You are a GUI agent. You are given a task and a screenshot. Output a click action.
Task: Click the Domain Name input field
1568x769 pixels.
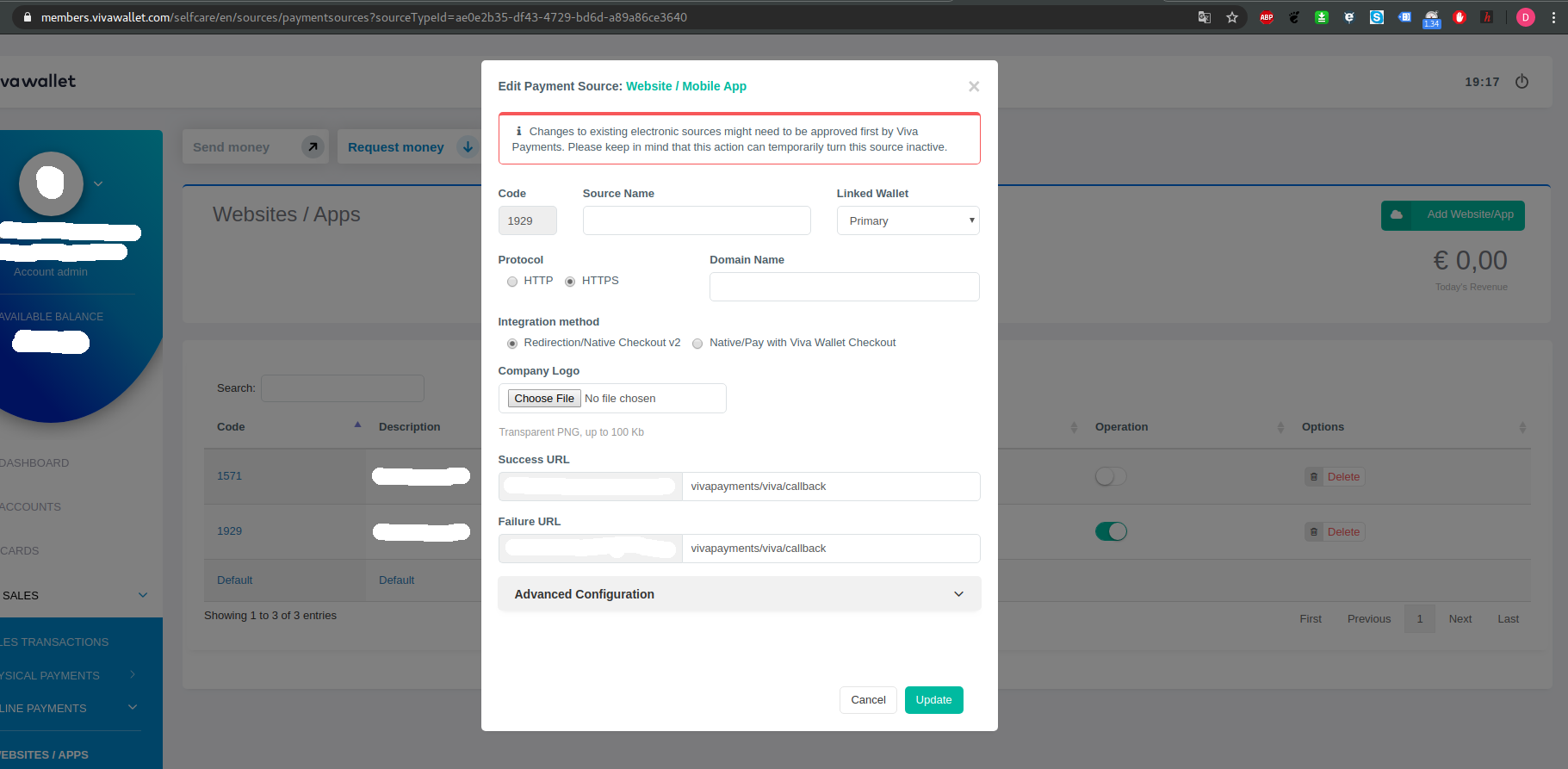pyautogui.click(x=844, y=287)
